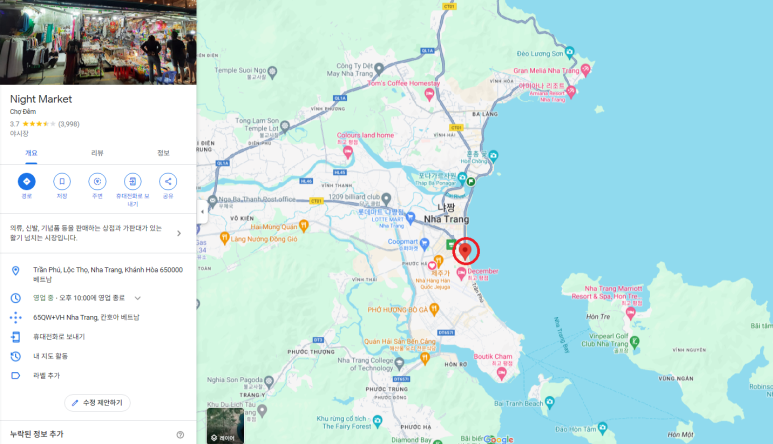Expand the business hours dropdown arrow
The height and width of the screenshot is (444, 773).
(x=138, y=298)
